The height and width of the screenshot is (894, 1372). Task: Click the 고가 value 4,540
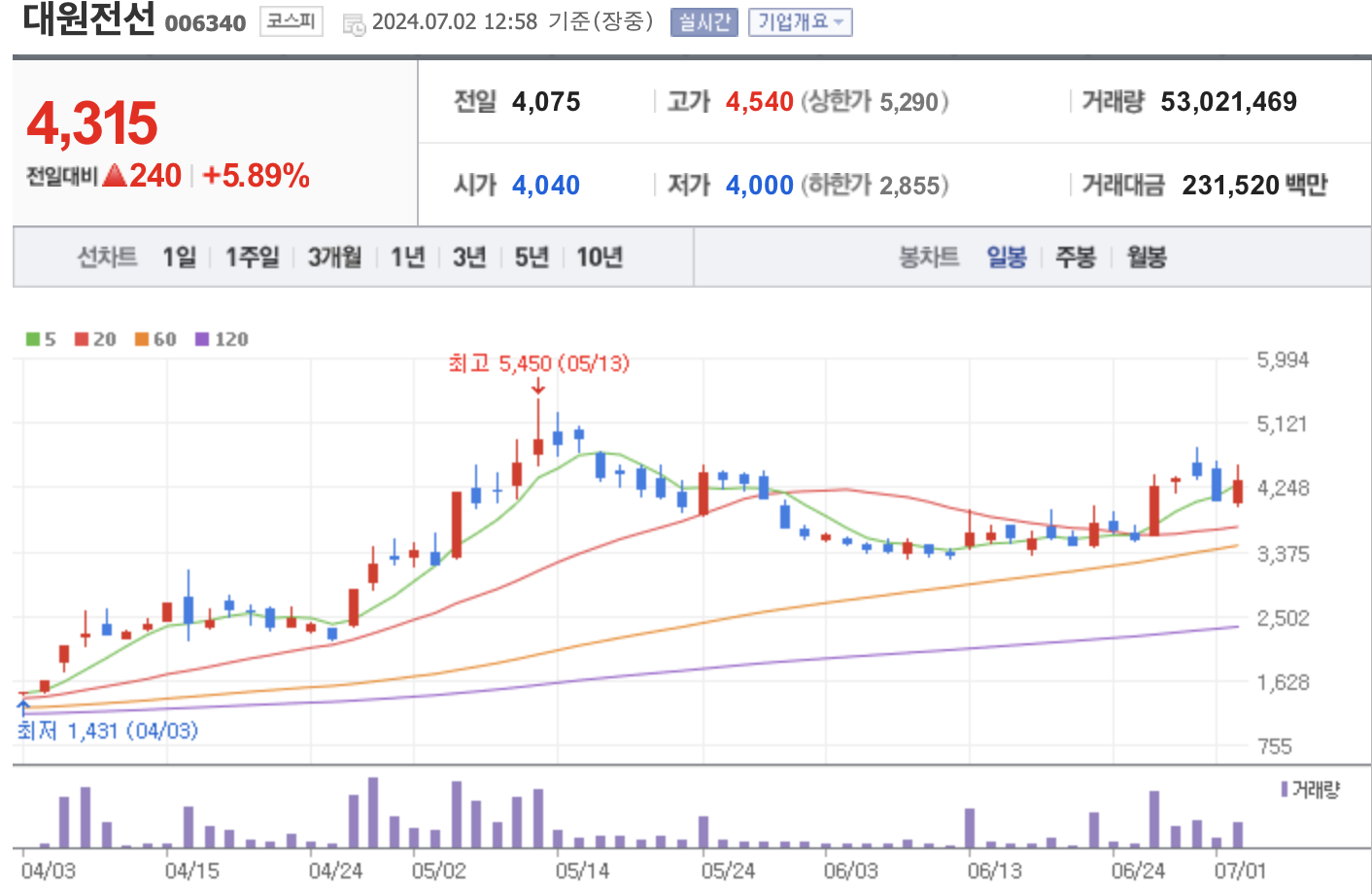coord(760,102)
